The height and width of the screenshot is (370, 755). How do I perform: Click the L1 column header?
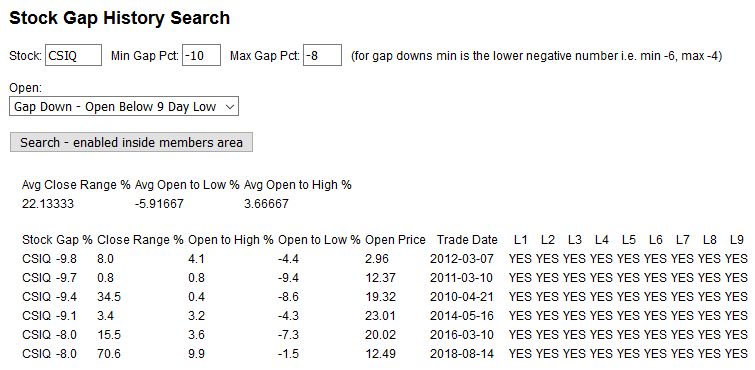[521, 239]
